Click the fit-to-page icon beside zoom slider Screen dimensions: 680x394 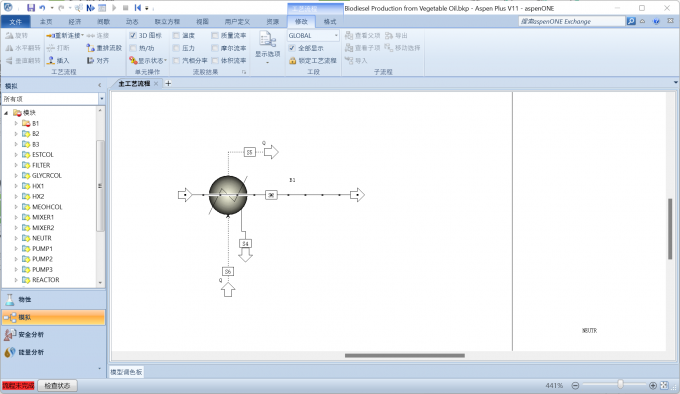[x=664, y=385]
